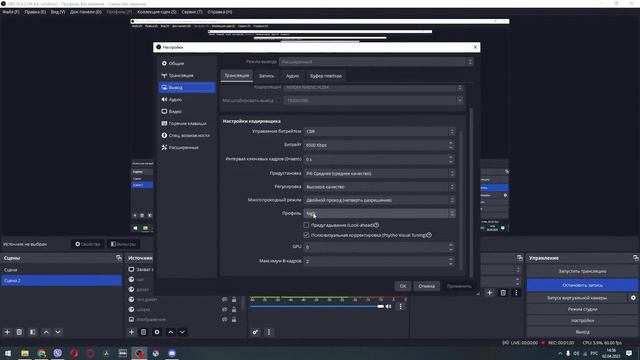Viewport: 640px width, 360px height.
Task: Open Профиль dropdown
Action: pyautogui.click(x=379, y=213)
